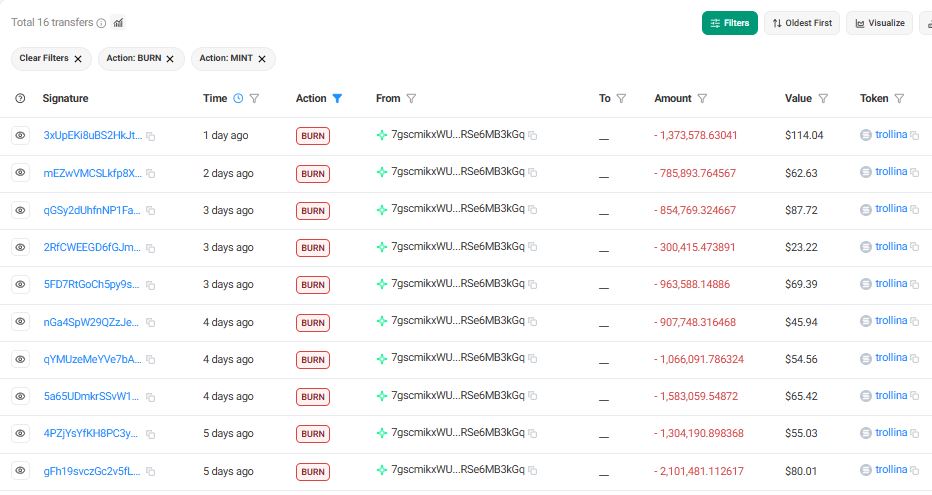Click info icon next to Total 16 transfers
932x495 pixels.
(102, 23)
